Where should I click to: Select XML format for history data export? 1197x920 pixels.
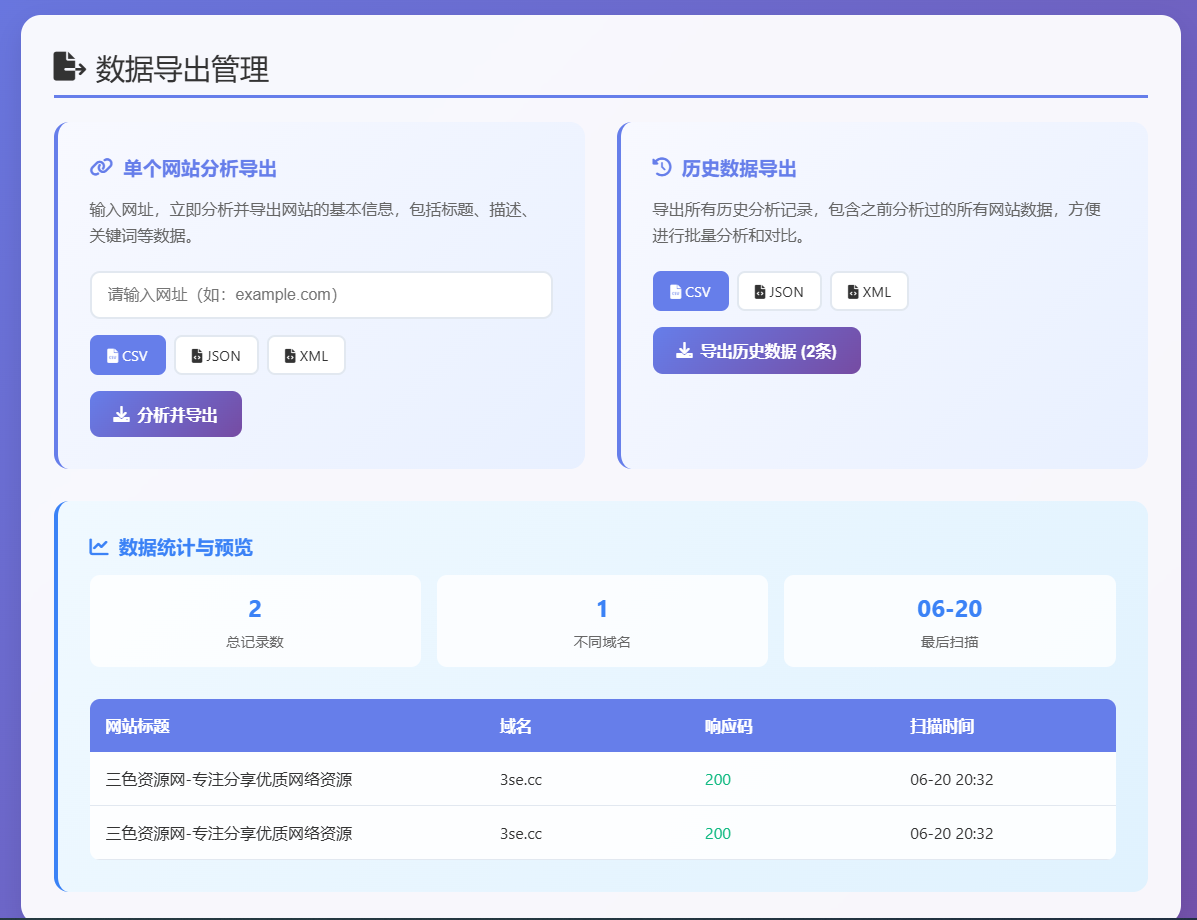[868, 291]
